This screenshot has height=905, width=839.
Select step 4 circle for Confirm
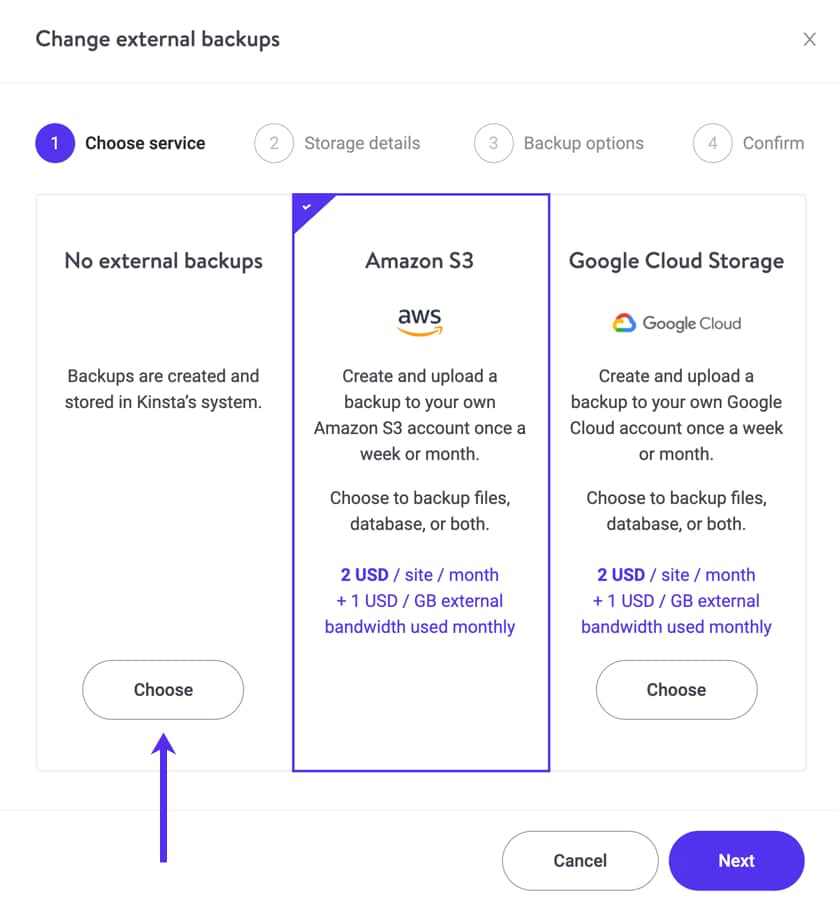(x=713, y=143)
